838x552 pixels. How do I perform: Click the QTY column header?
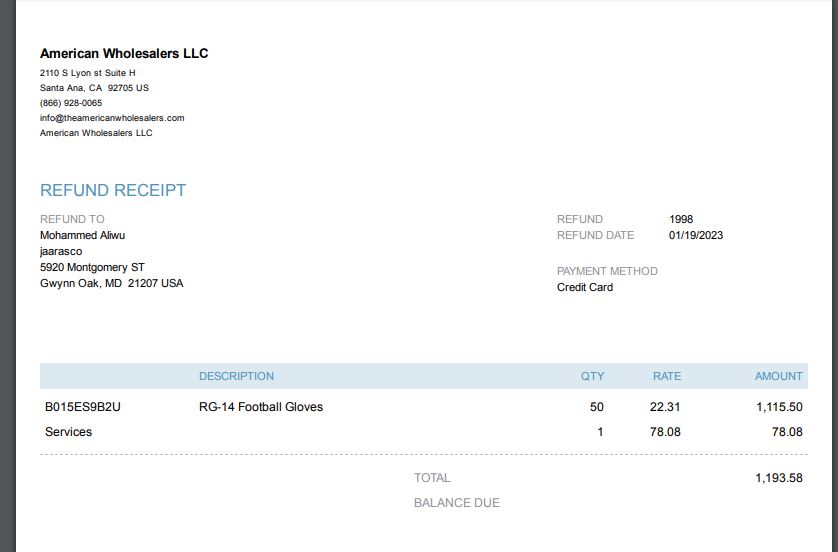[593, 376]
